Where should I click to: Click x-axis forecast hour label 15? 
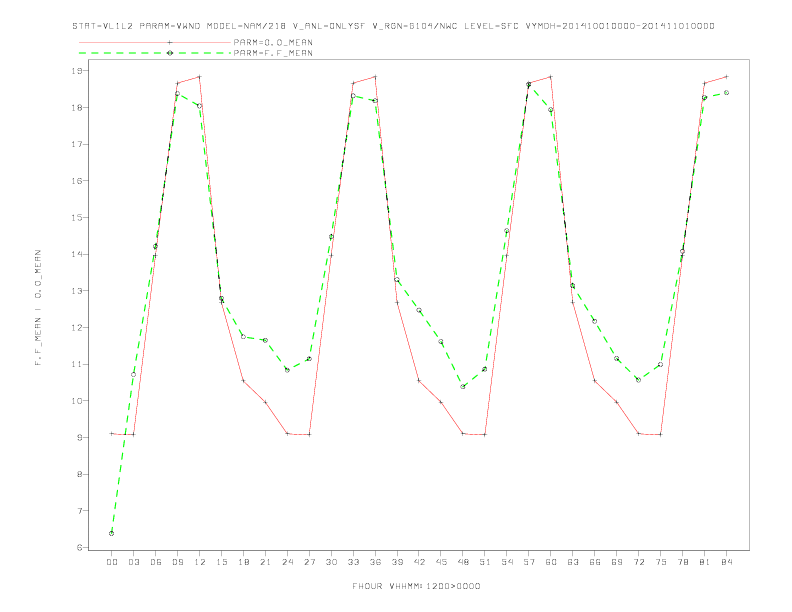tap(221, 562)
